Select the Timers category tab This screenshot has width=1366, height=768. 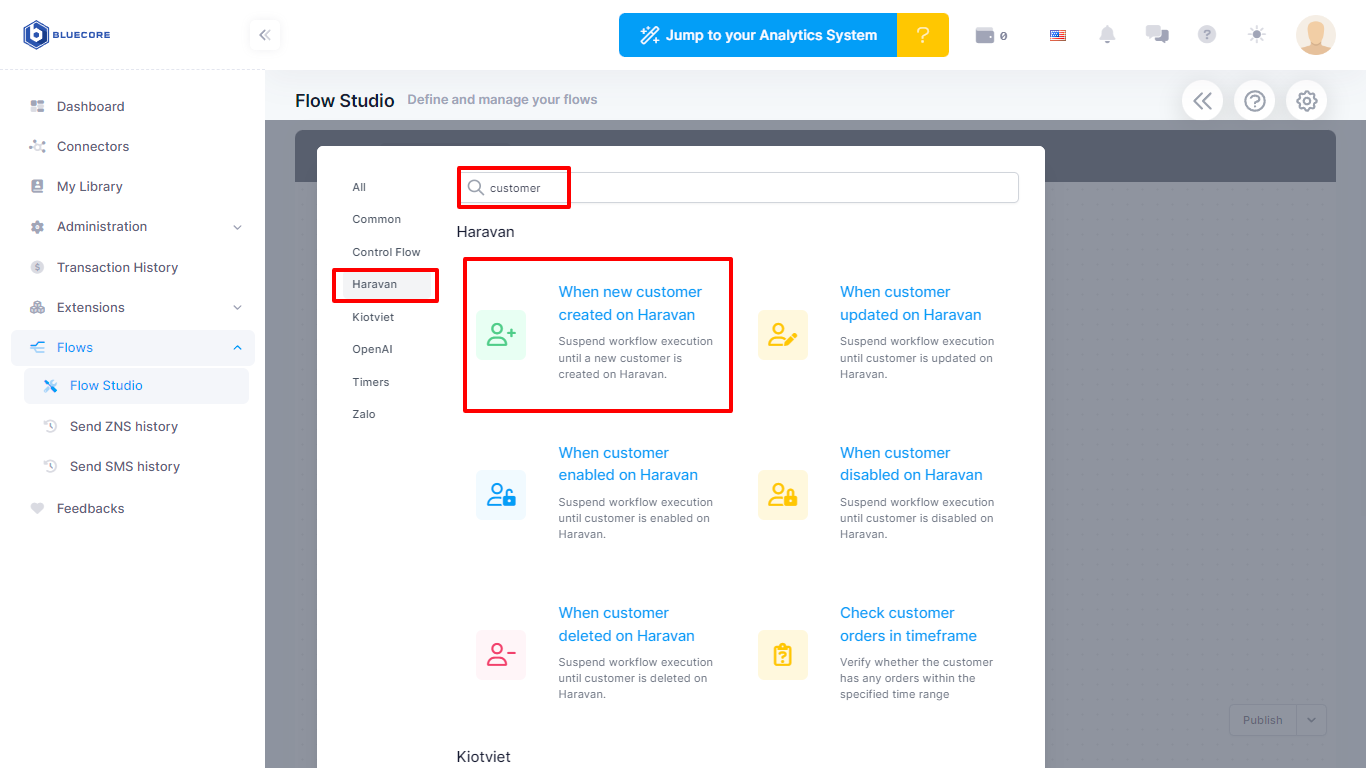[371, 382]
